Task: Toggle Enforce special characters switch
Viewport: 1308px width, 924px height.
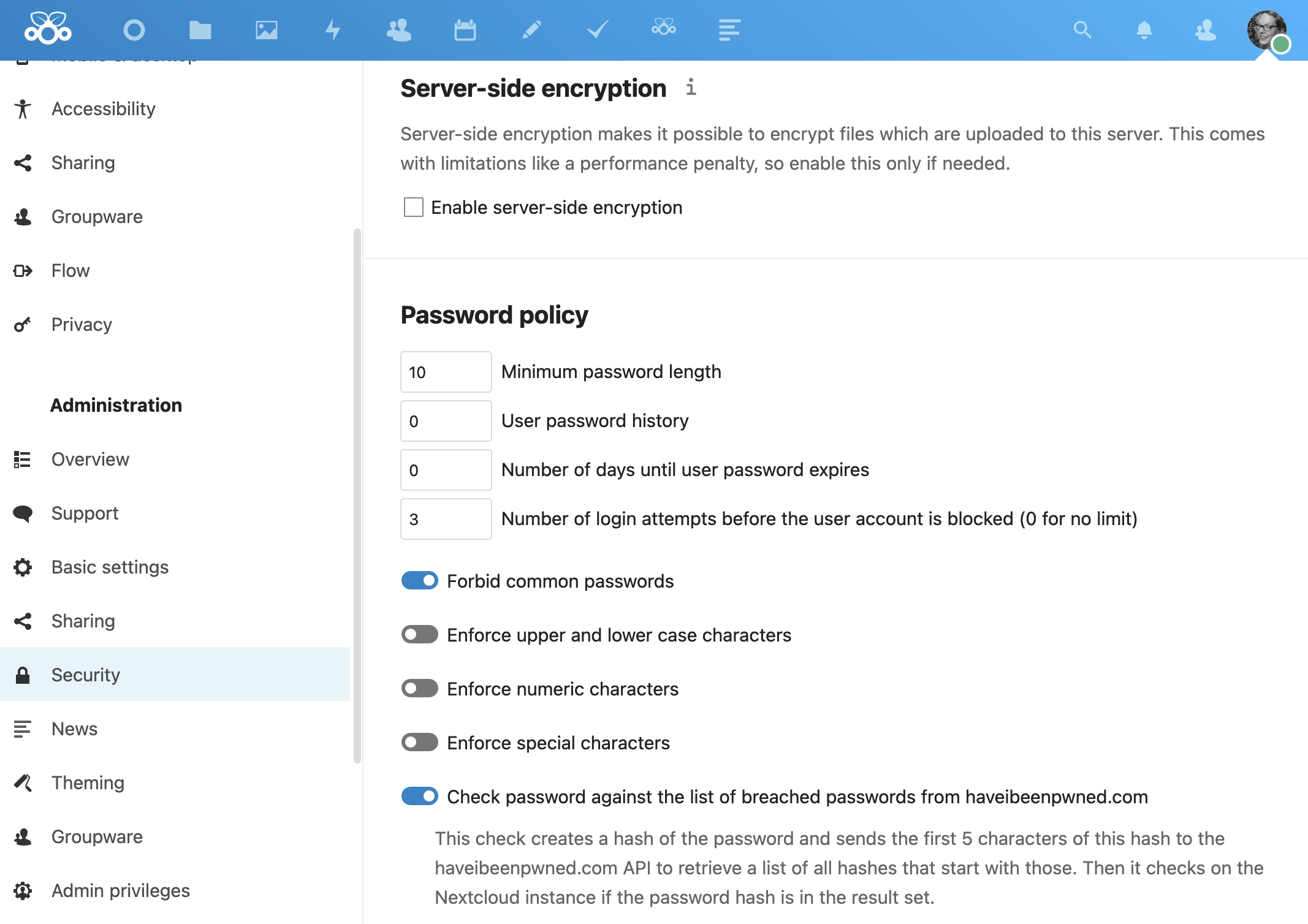Action: click(420, 742)
